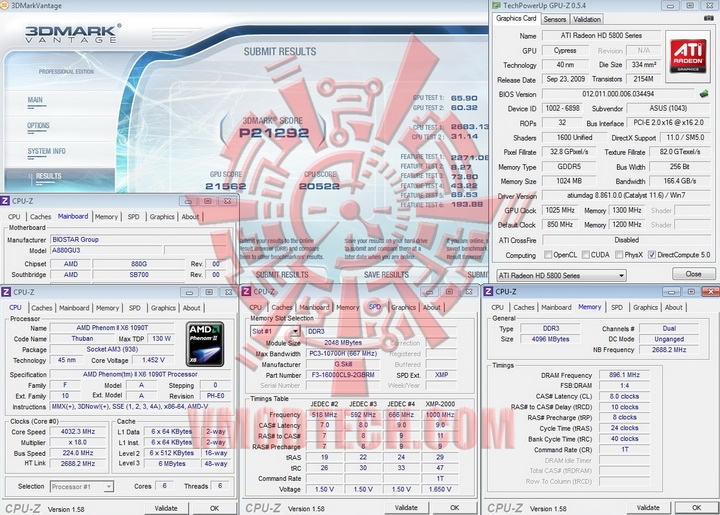This screenshot has width=720, height=515.
Task: Click Validate in the CPU-Z CPU window
Action: (x=166, y=508)
